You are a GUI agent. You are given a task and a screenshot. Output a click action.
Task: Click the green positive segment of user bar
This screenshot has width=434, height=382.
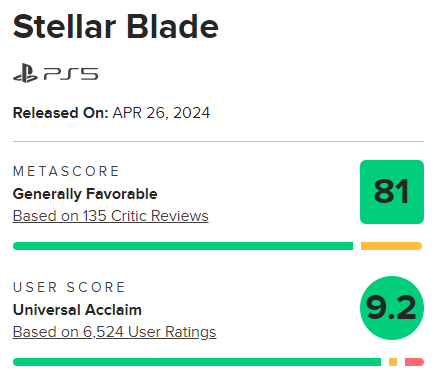197,362
